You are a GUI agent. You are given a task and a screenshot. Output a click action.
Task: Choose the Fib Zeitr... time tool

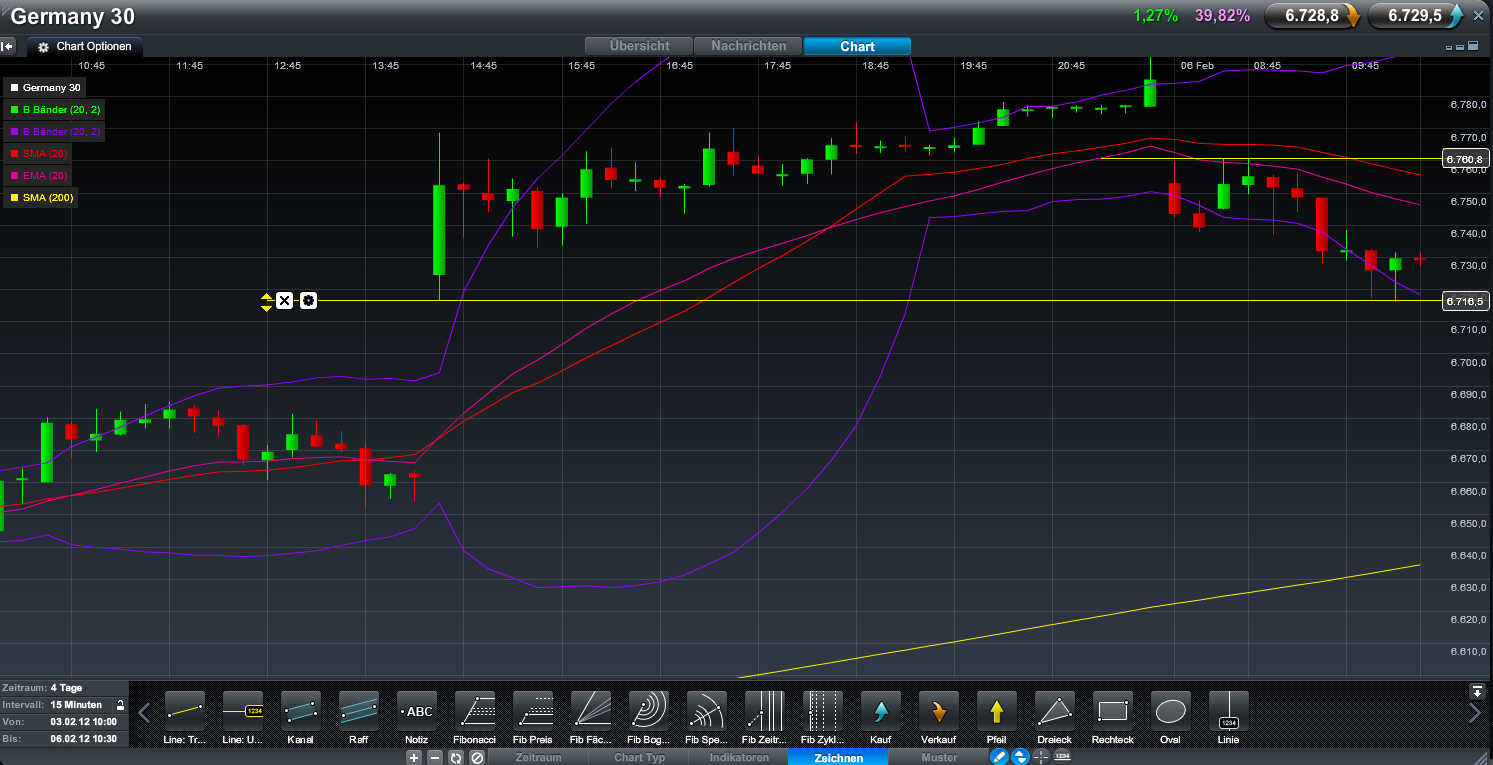[765, 717]
